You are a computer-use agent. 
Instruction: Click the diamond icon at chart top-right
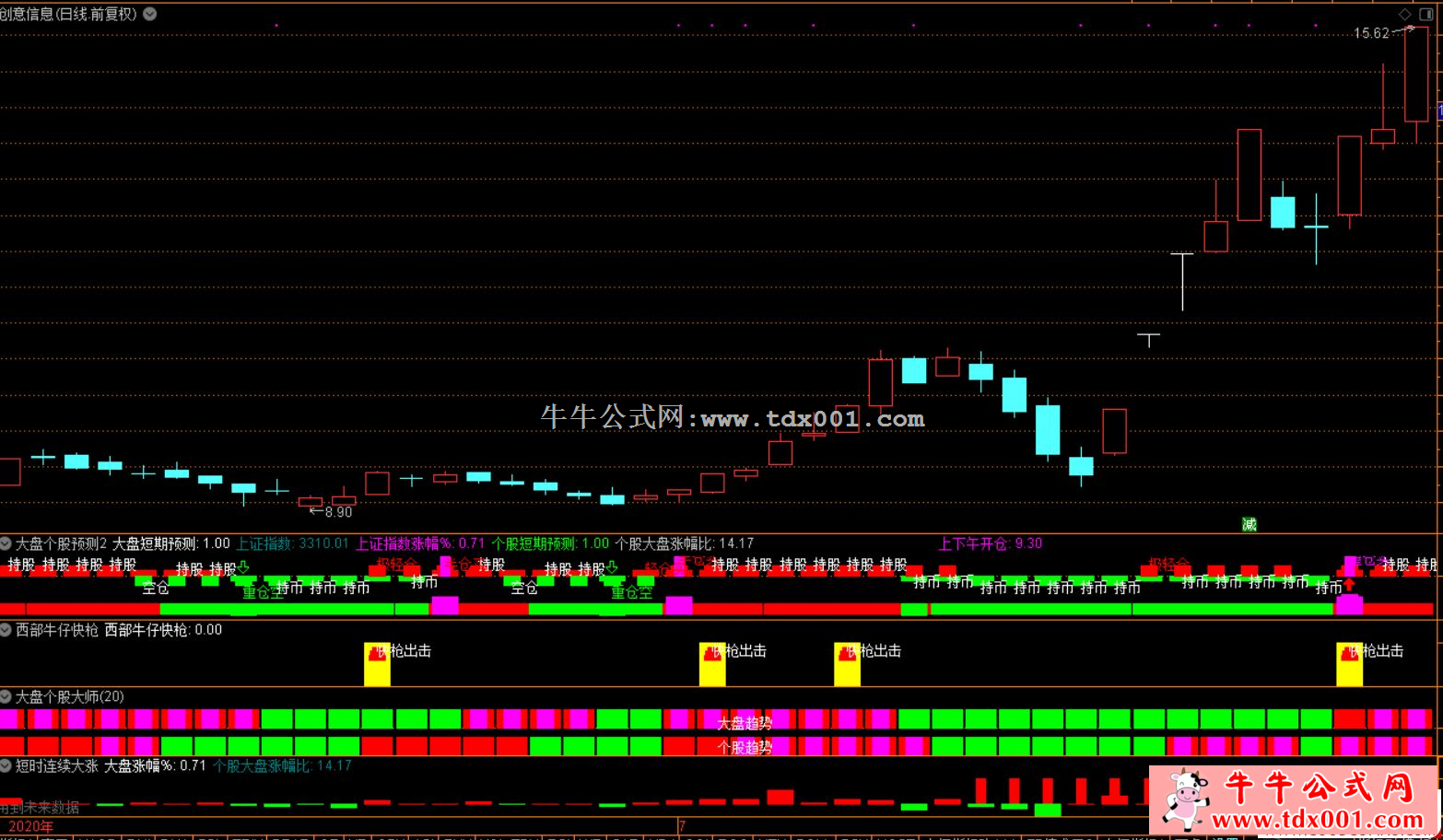(x=1404, y=15)
